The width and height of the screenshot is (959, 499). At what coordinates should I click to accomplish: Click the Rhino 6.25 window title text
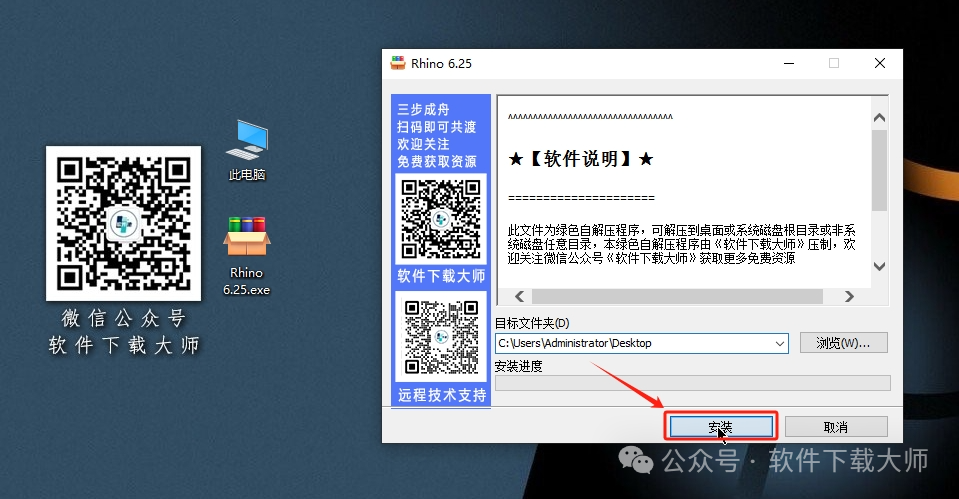click(x=441, y=64)
